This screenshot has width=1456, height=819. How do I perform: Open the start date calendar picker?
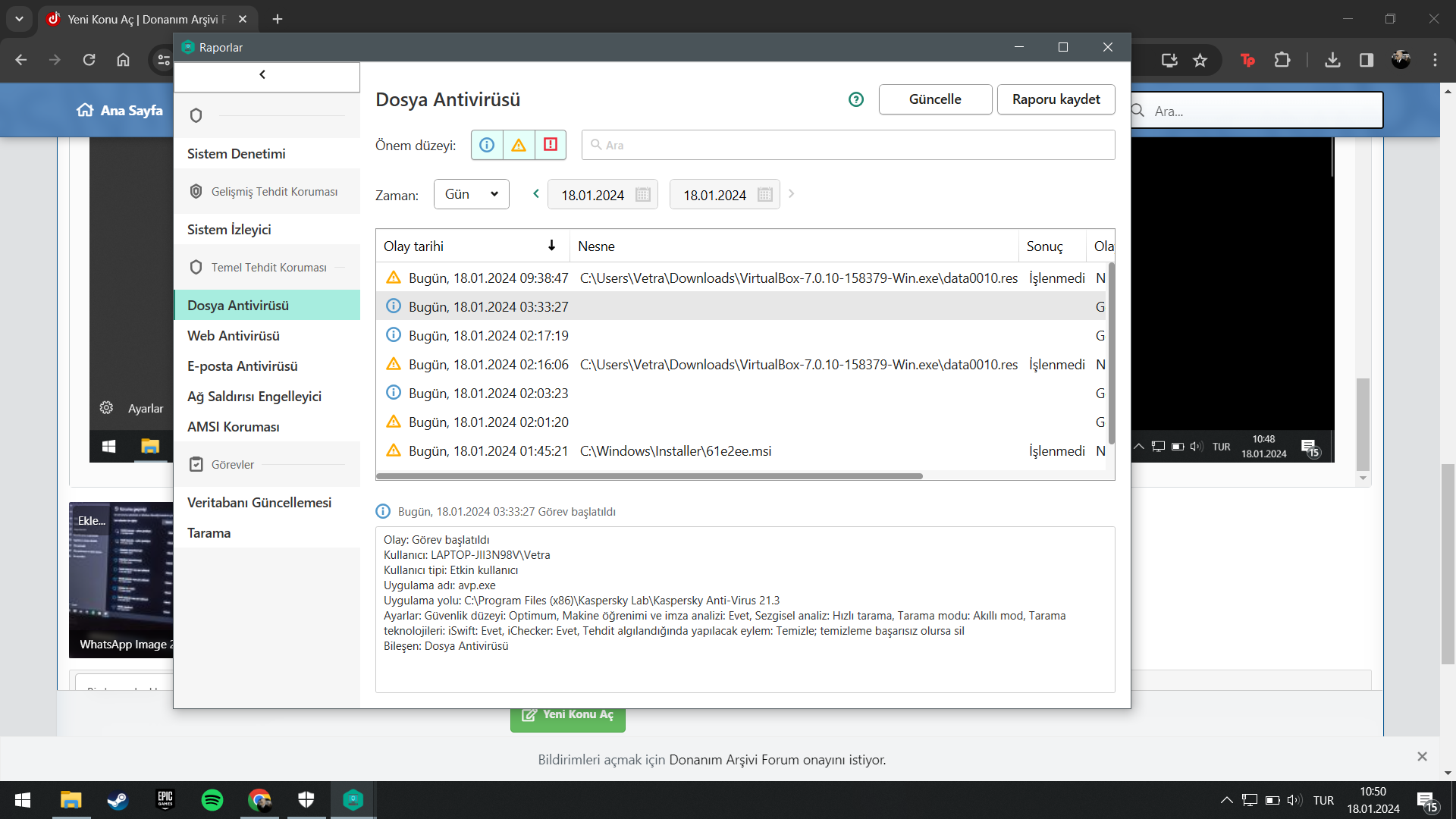(x=643, y=195)
